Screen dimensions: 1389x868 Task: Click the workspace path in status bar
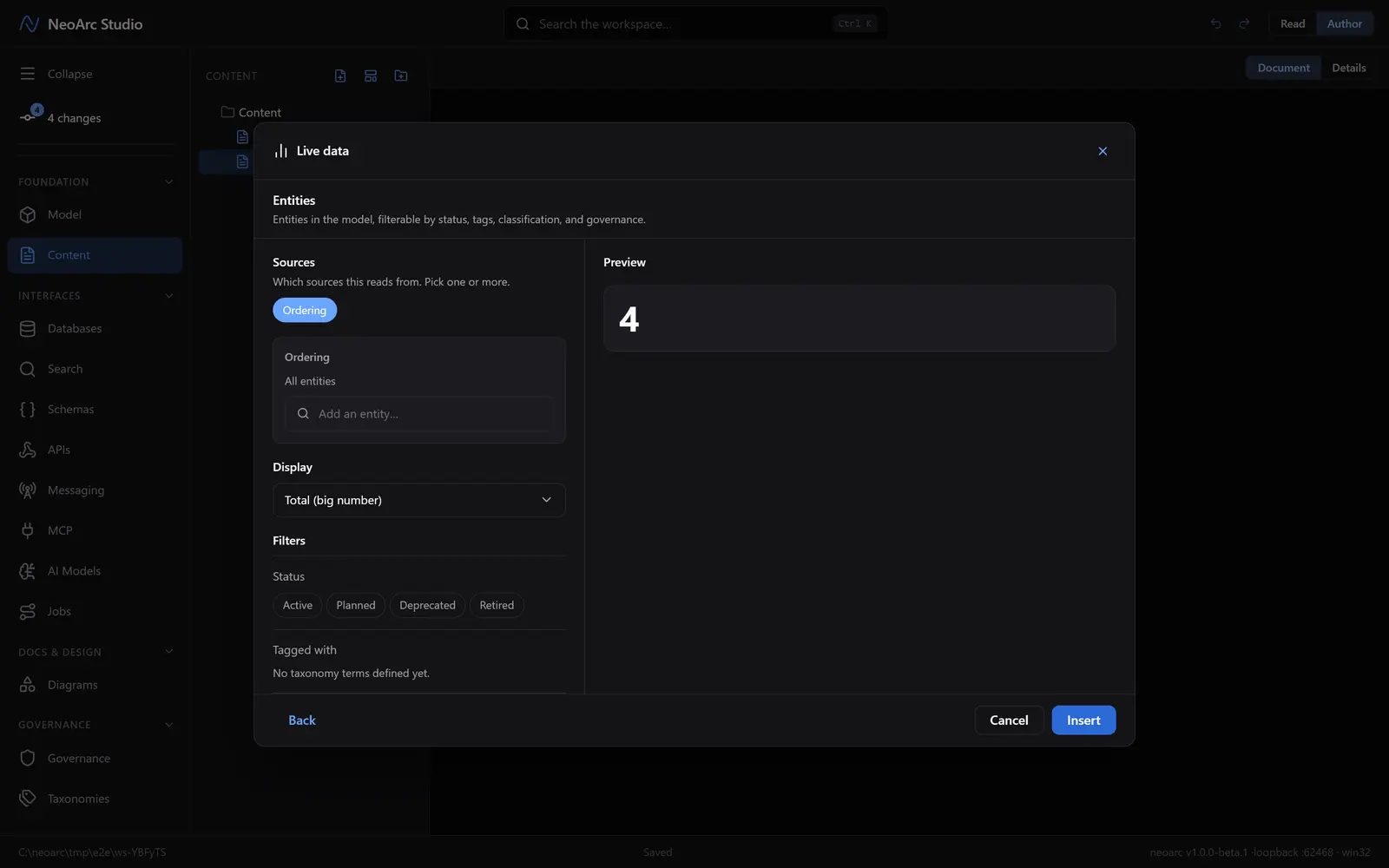(92, 852)
